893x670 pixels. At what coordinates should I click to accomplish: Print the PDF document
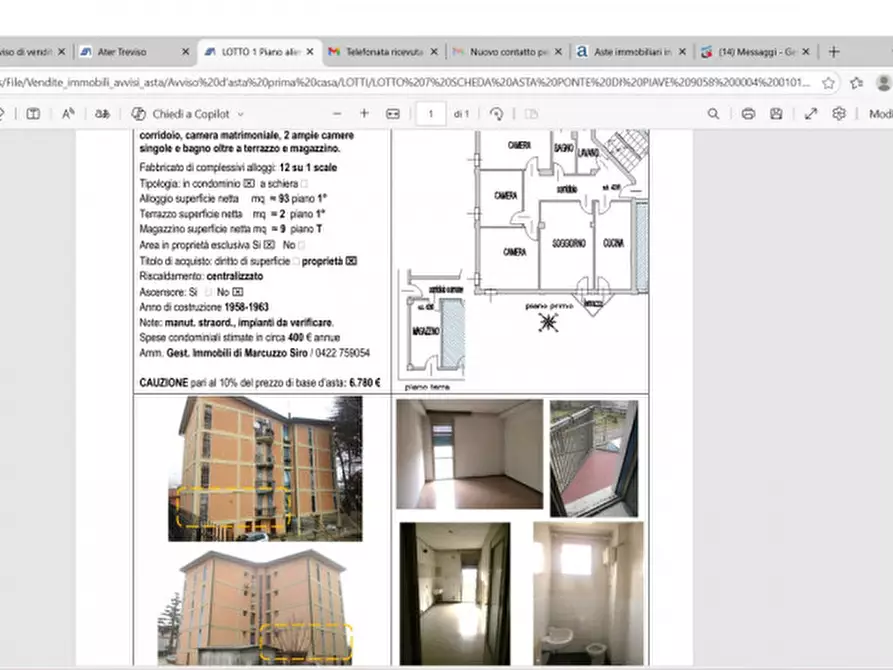748,114
